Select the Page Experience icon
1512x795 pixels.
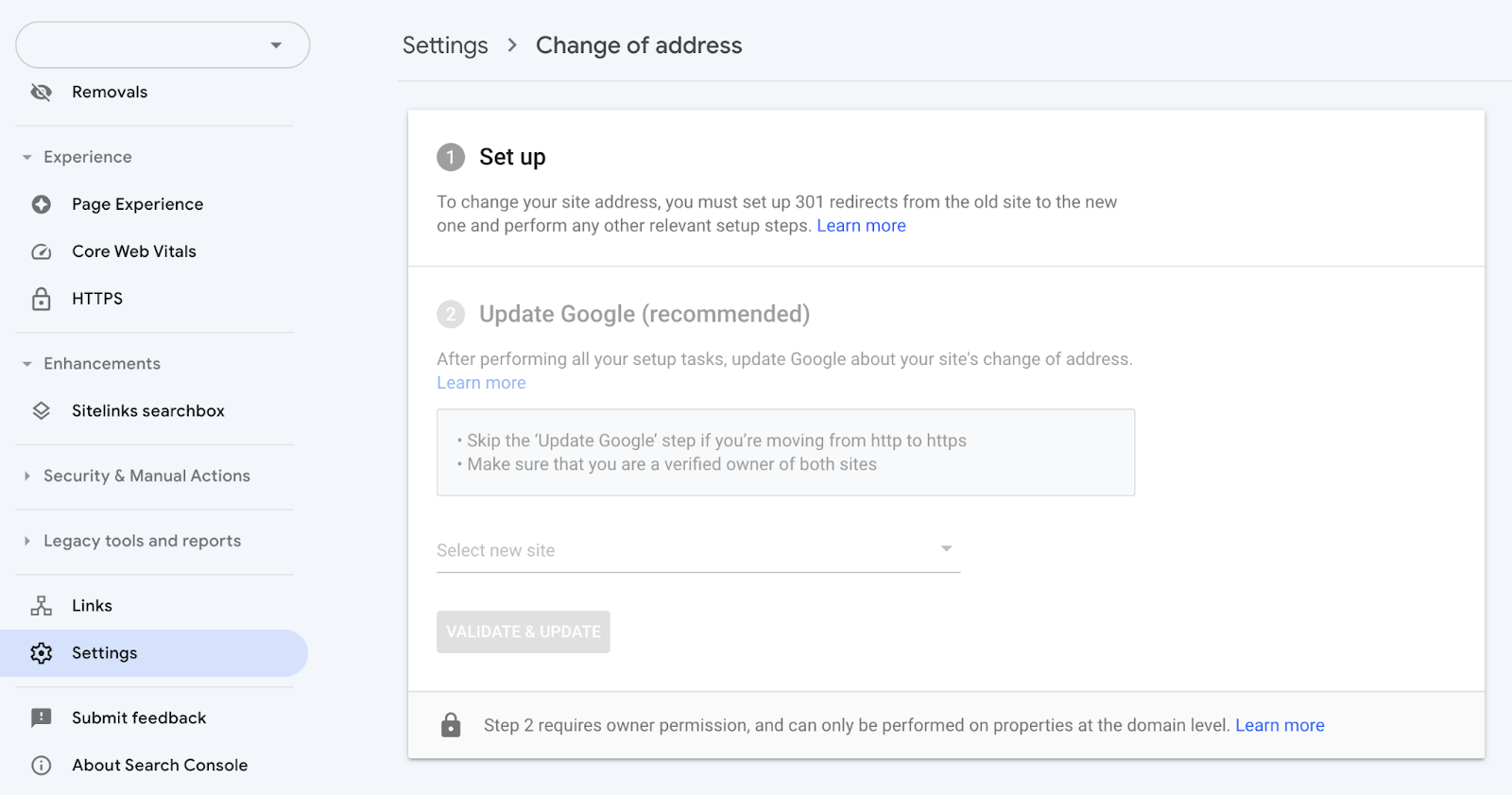[42, 204]
